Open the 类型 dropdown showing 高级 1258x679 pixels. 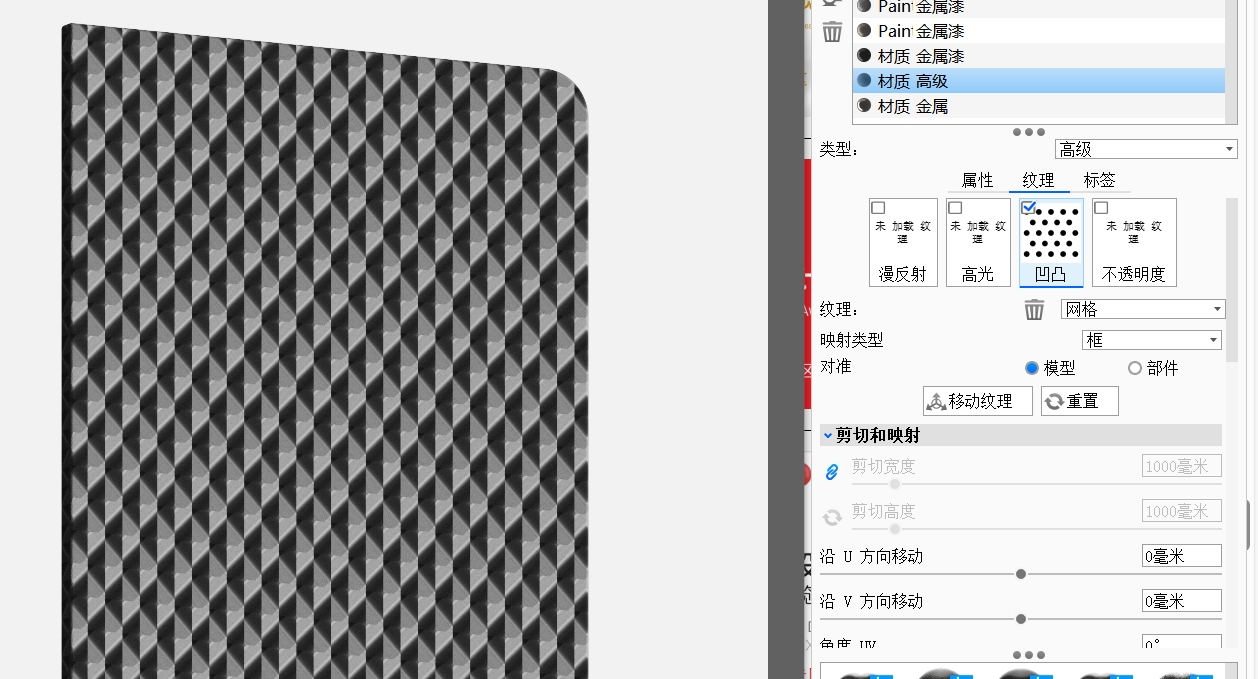pos(1146,149)
